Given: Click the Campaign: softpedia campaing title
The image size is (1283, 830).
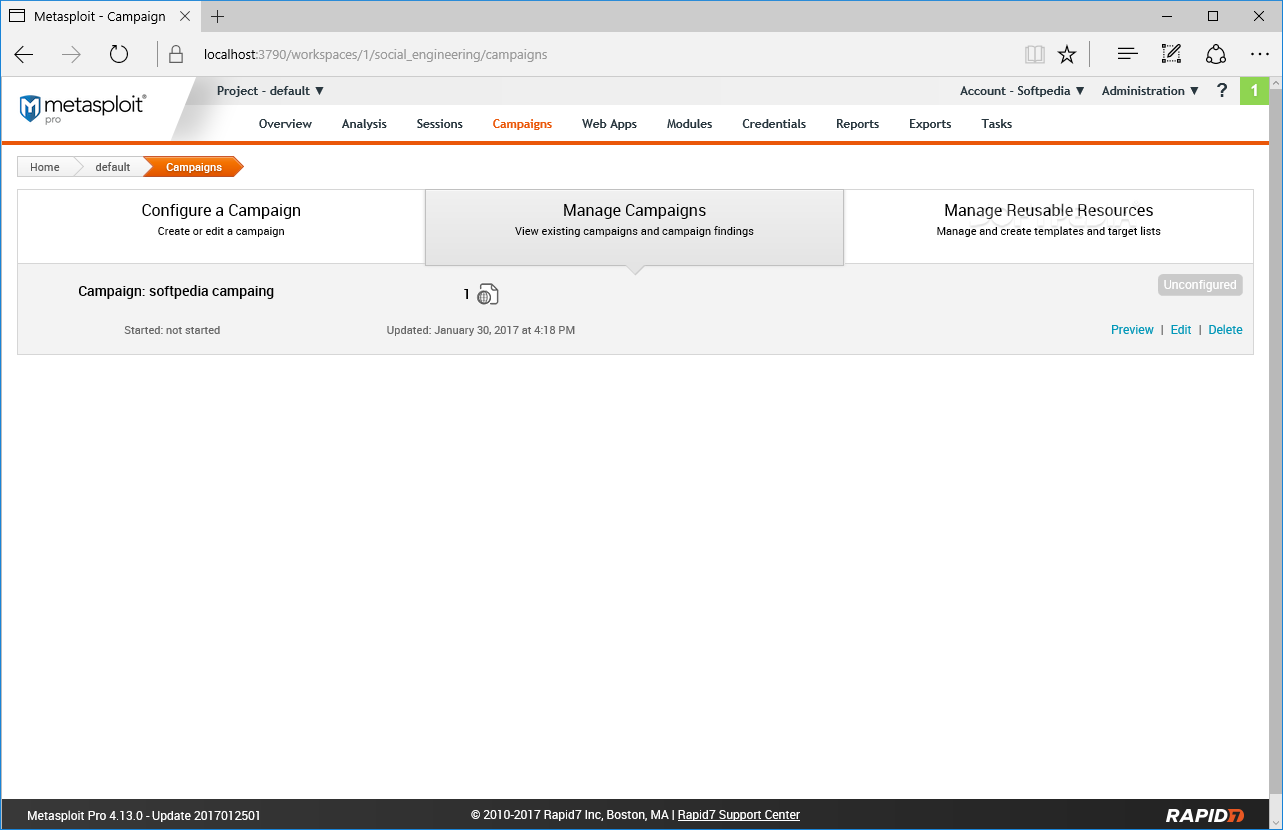Looking at the screenshot, I should click(x=176, y=292).
